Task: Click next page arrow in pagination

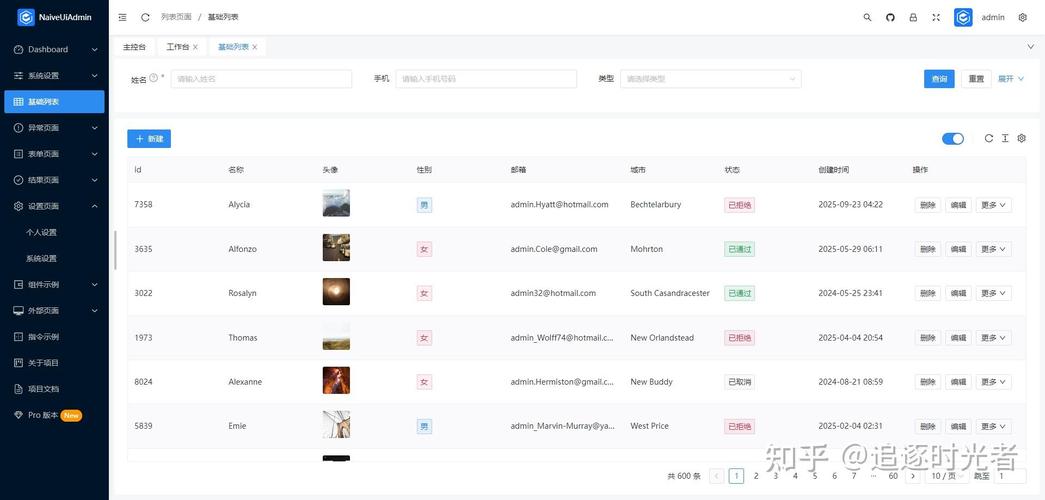Action: pos(913,476)
